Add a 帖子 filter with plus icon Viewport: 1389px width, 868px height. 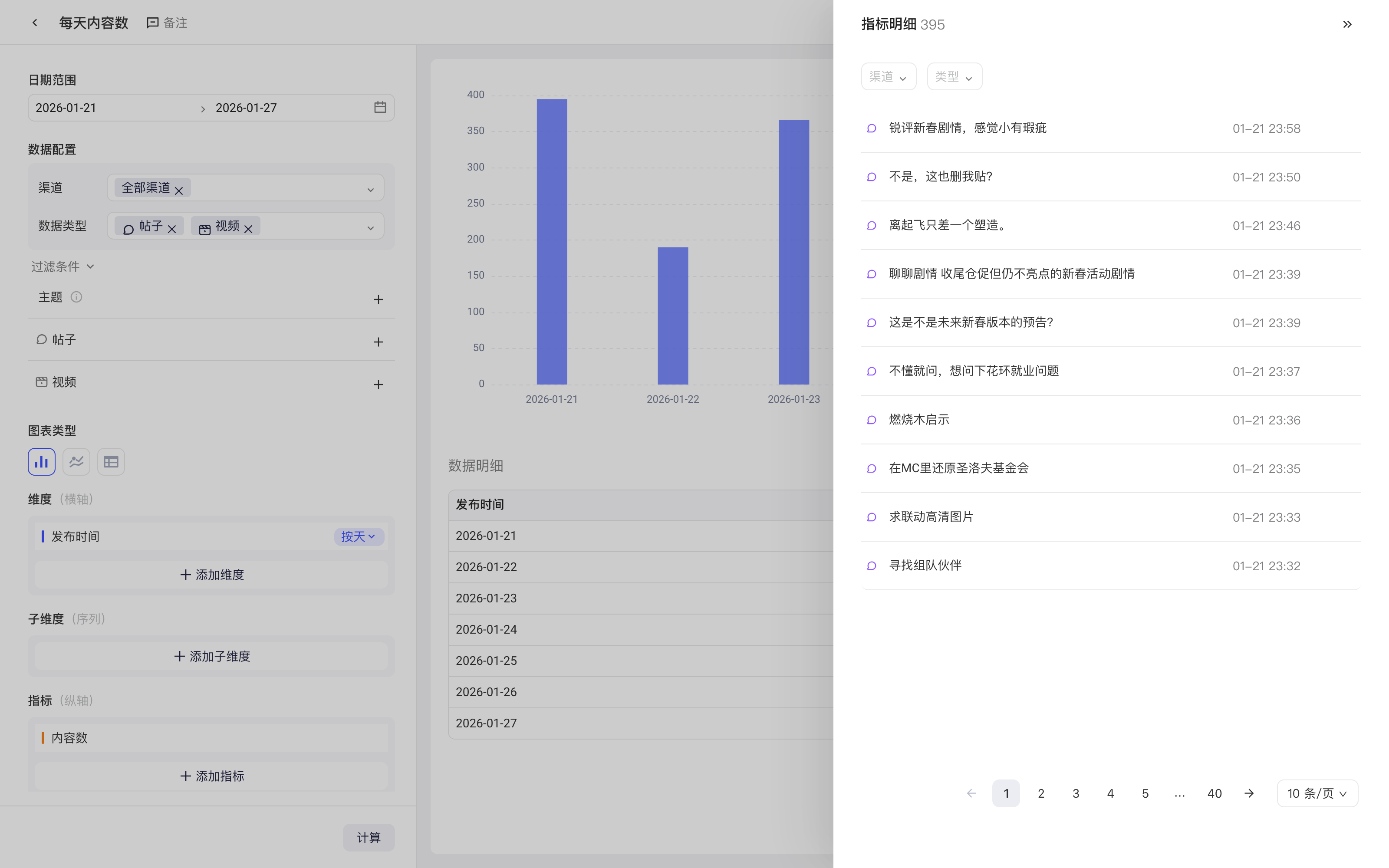[378, 342]
